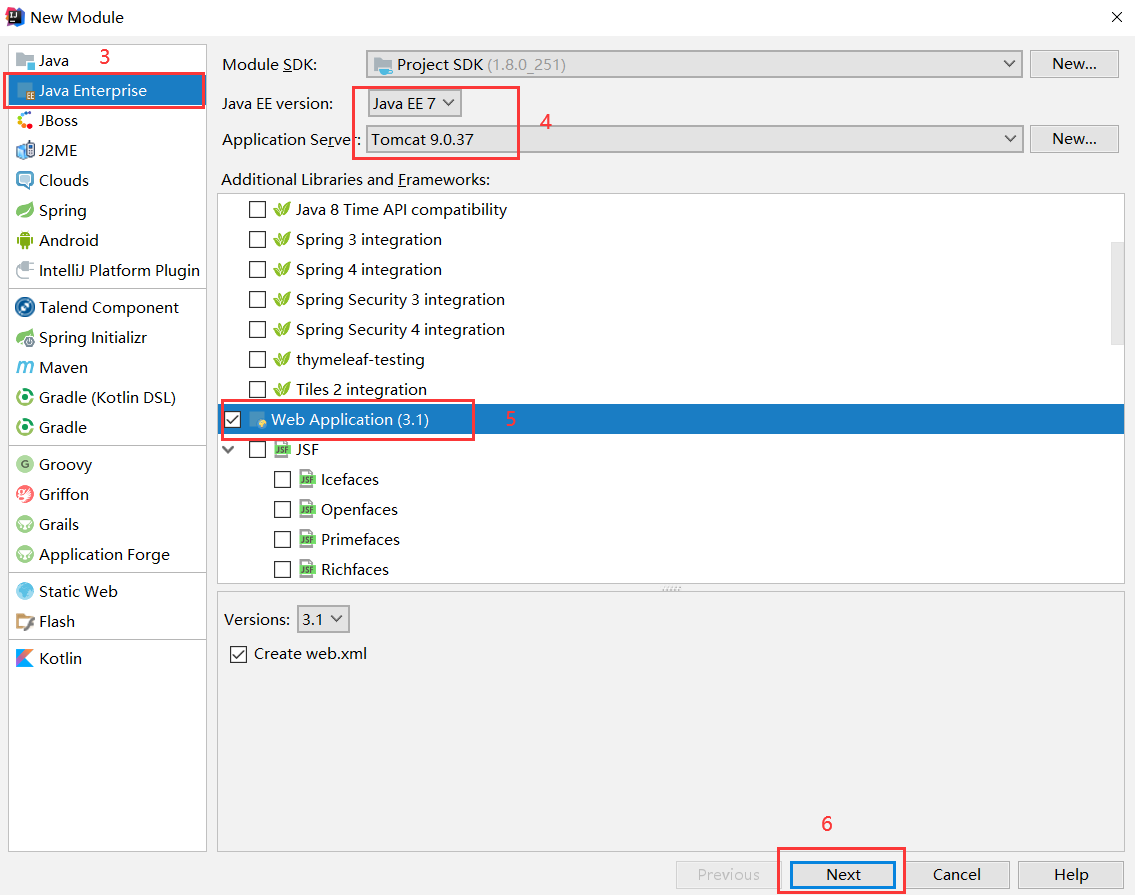The width and height of the screenshot is (1135, 895).
Task: Open the Module SDK dropdown
Action: [x=694, y=64]
